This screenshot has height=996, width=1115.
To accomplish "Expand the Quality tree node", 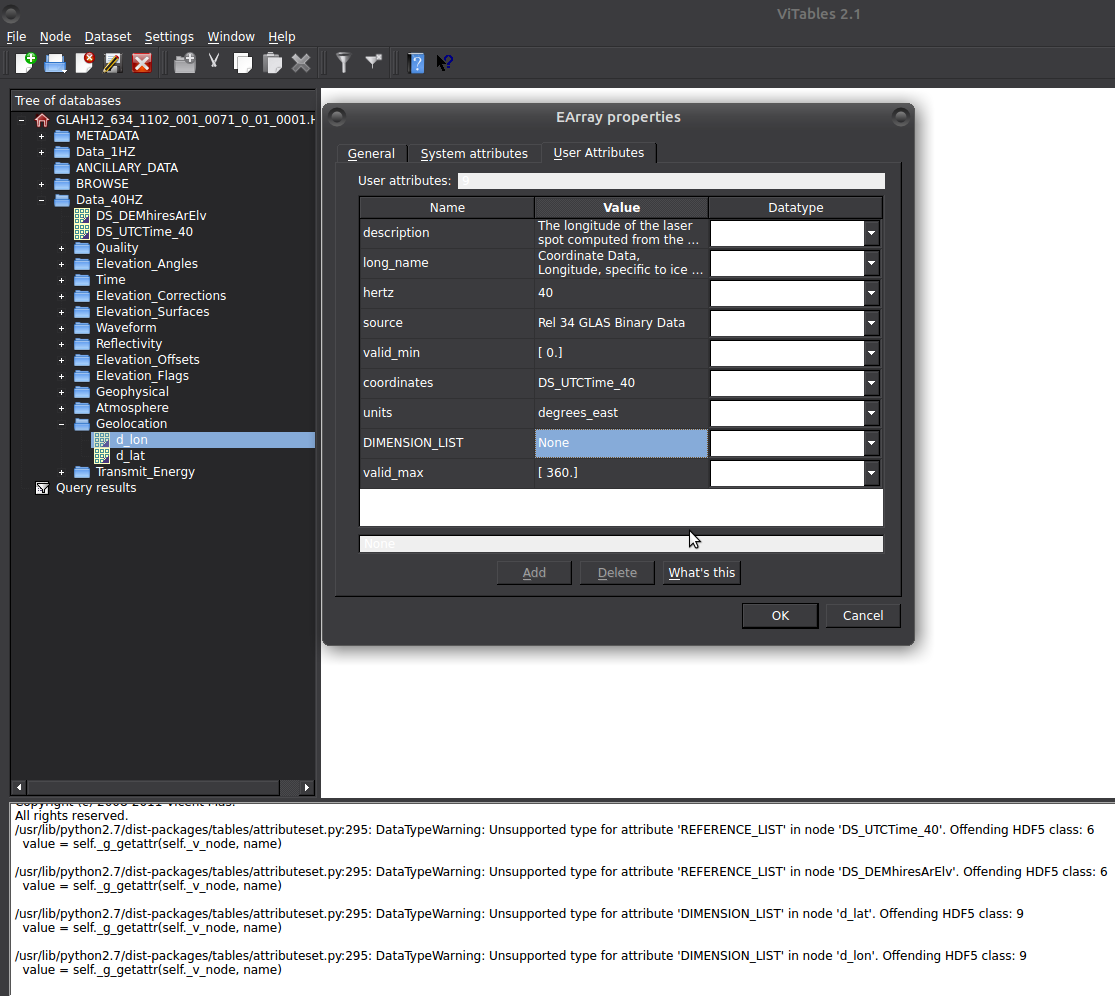I will (x=62, y=247).
